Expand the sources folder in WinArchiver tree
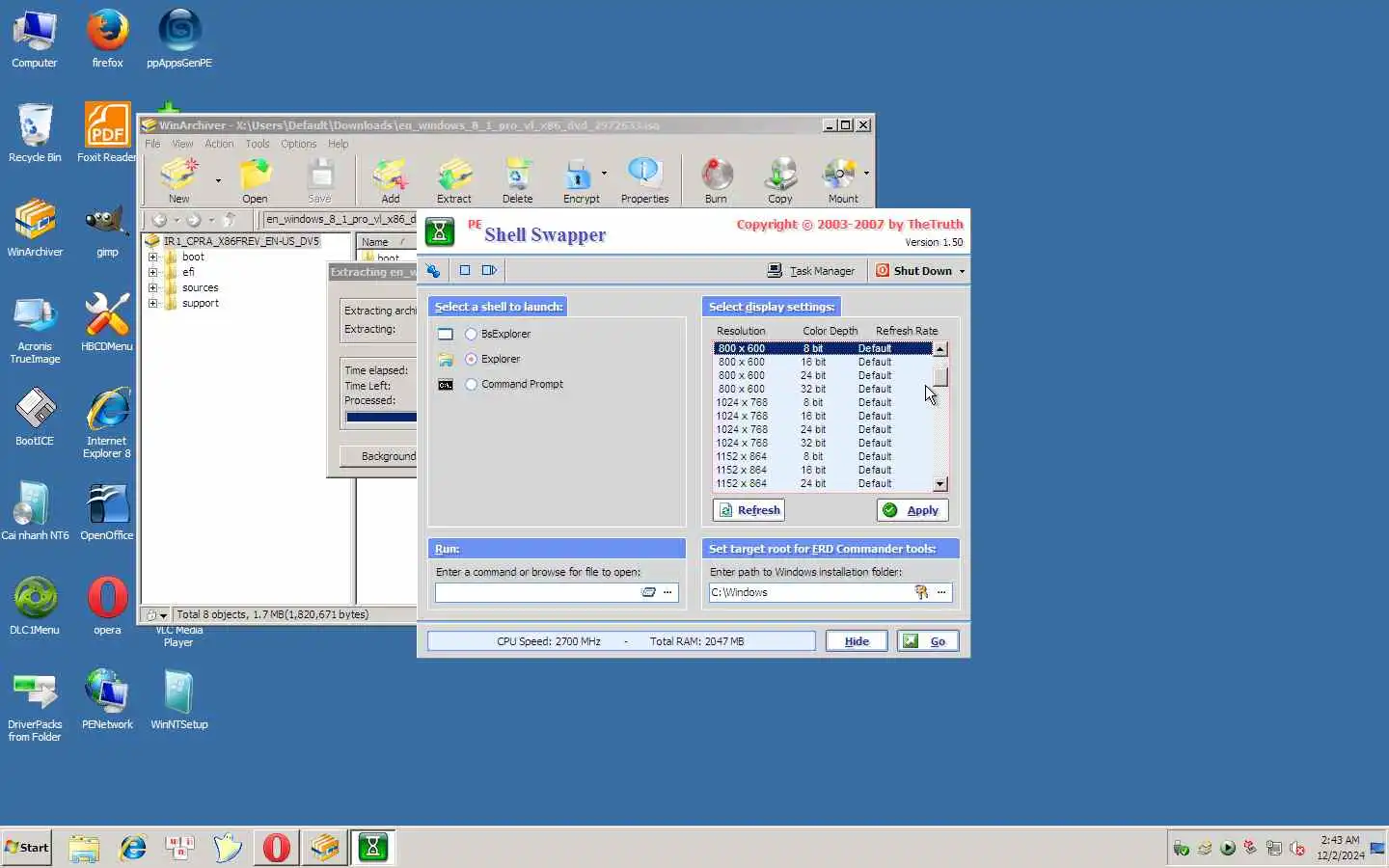The width and height of the screenshot is (1389, 868). coord(152,287)
